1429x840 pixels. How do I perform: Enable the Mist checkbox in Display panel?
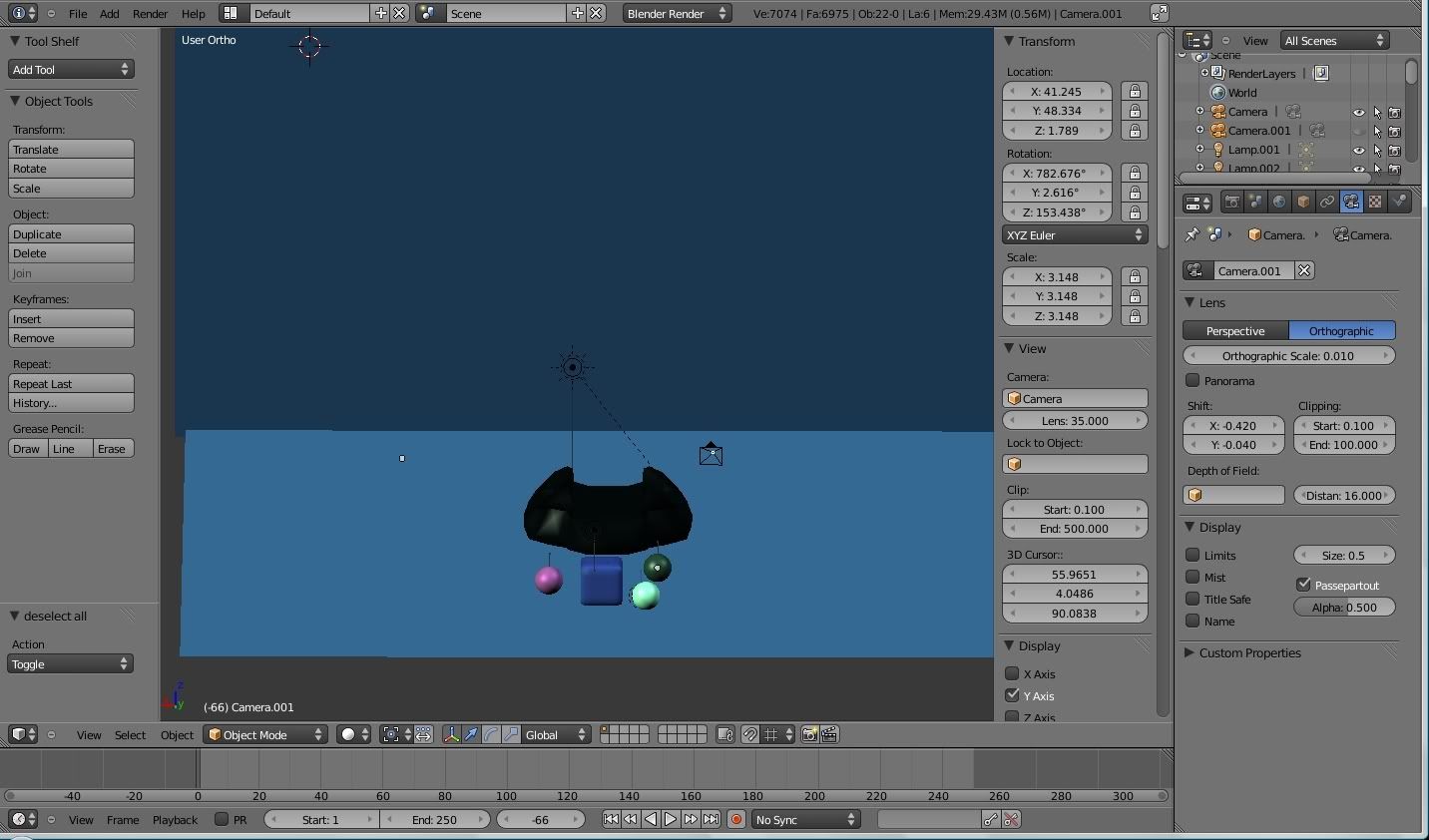pyautogui.click(x=1192, y=577)
